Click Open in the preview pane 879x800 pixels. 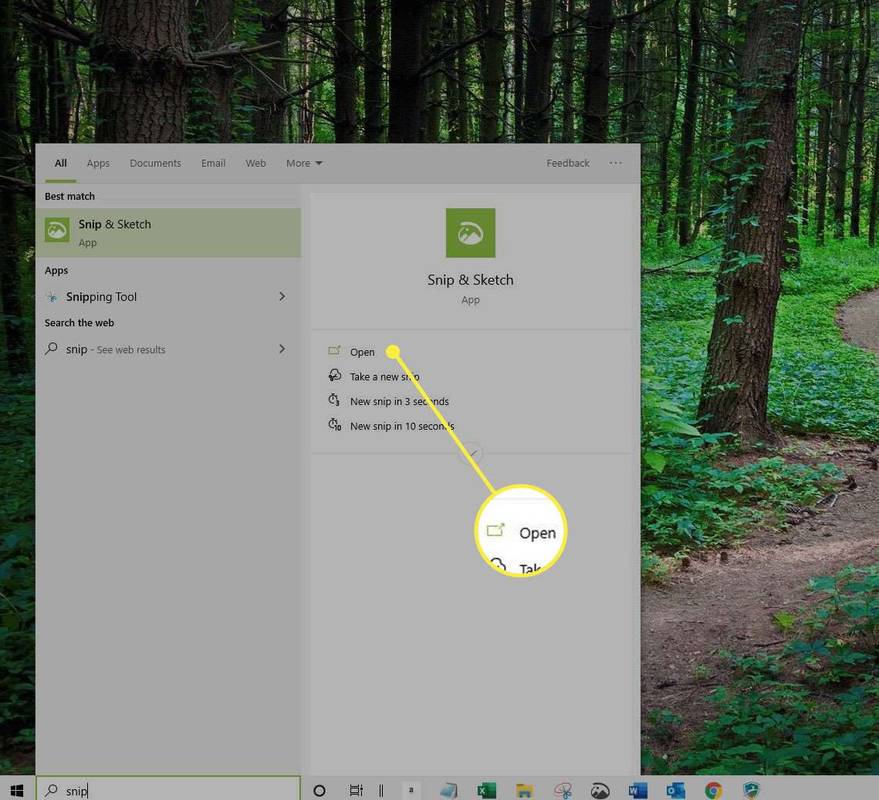point(362,352)
